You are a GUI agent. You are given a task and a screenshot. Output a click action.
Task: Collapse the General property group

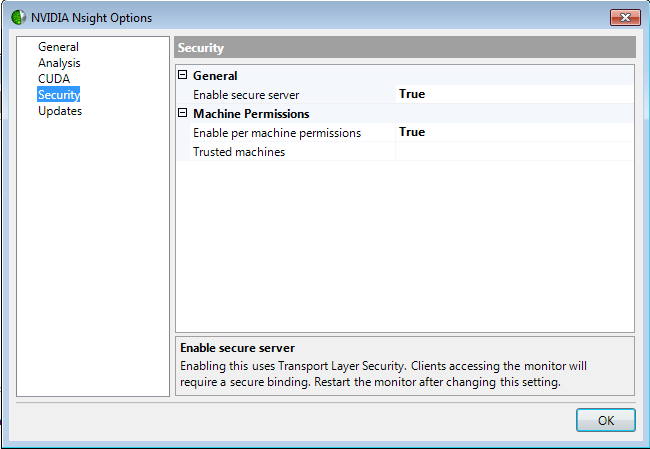tap(182, 75)
